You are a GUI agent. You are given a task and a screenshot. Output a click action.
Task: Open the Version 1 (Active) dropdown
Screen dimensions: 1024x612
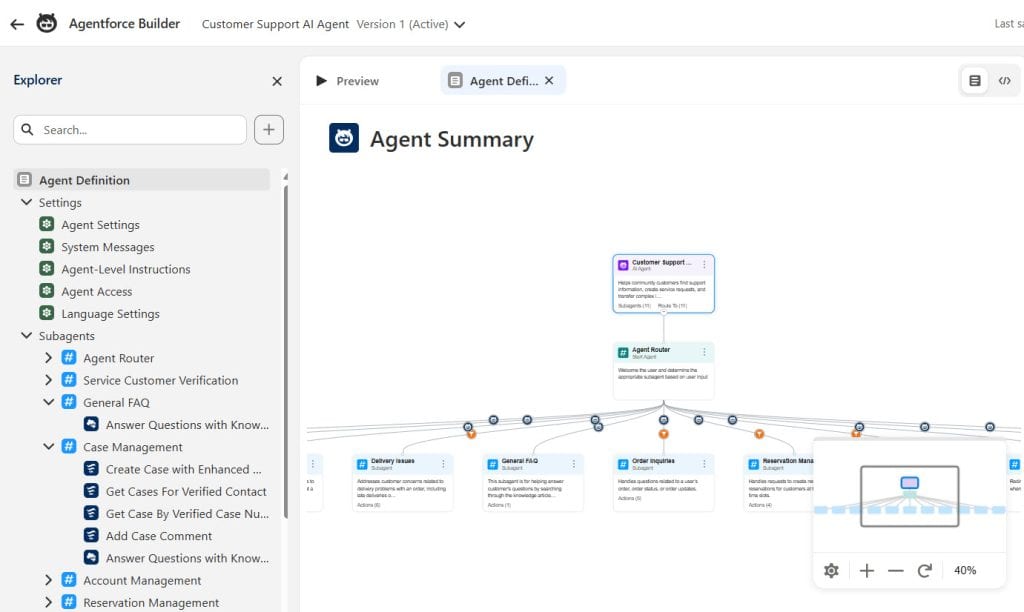[411, 24]
